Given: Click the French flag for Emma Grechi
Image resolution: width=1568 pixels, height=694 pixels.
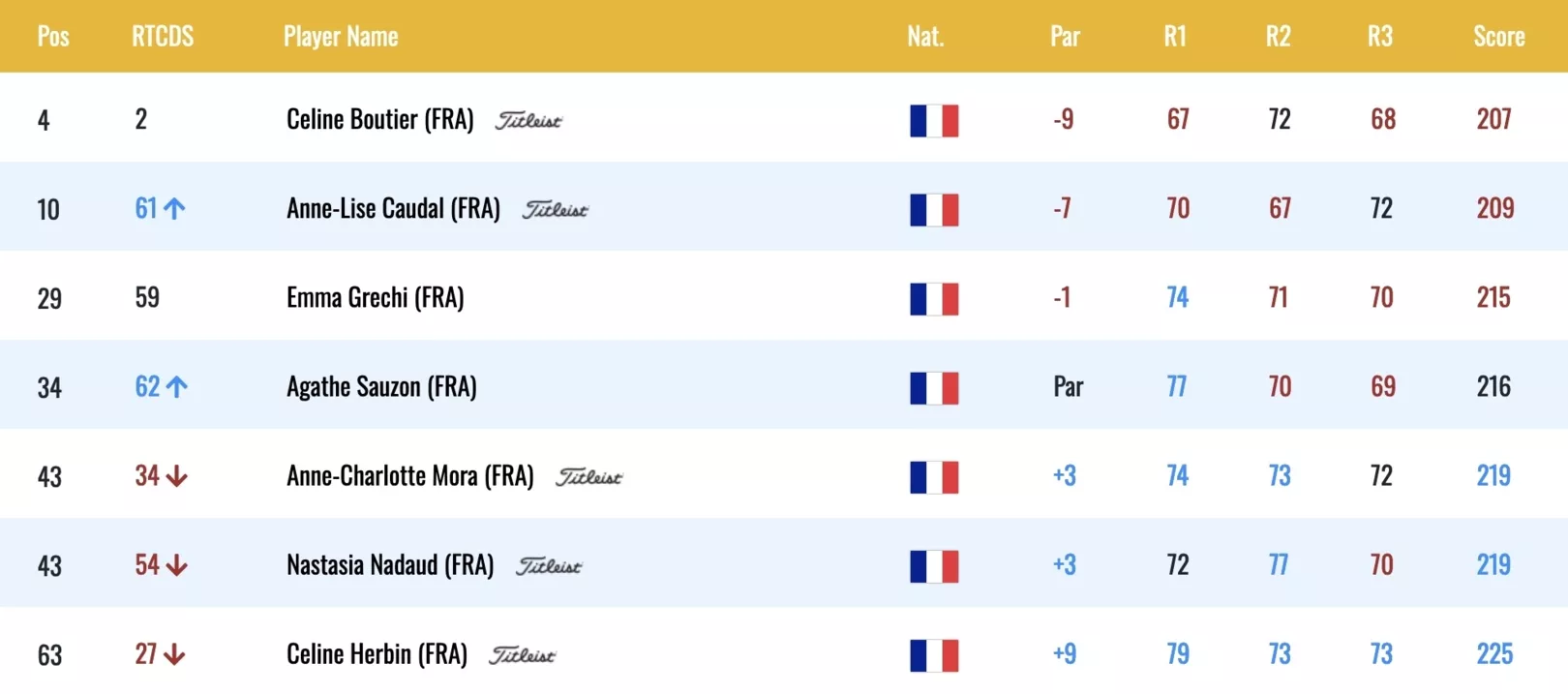Looking at the screenshot, I should [x=934, y=299].
